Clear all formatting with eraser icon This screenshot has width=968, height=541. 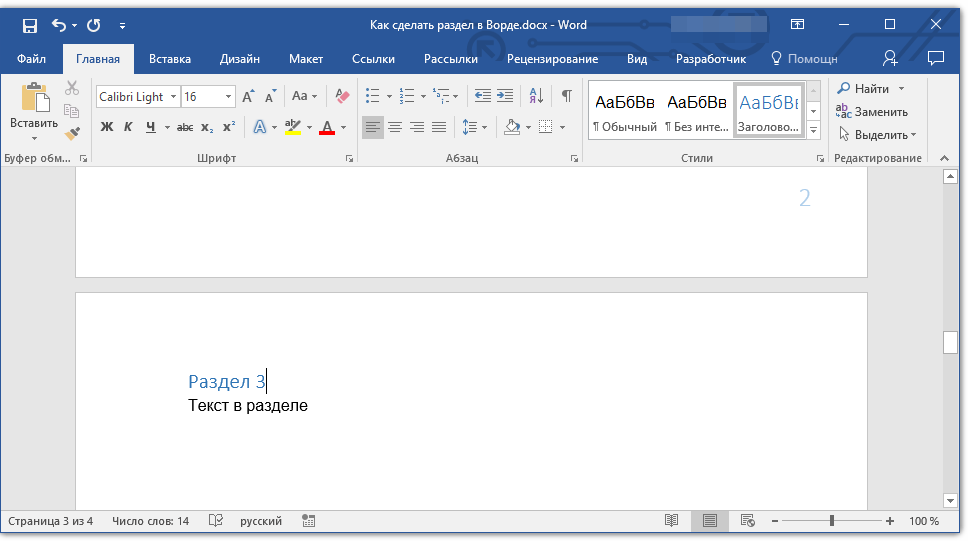pos(343,97)
